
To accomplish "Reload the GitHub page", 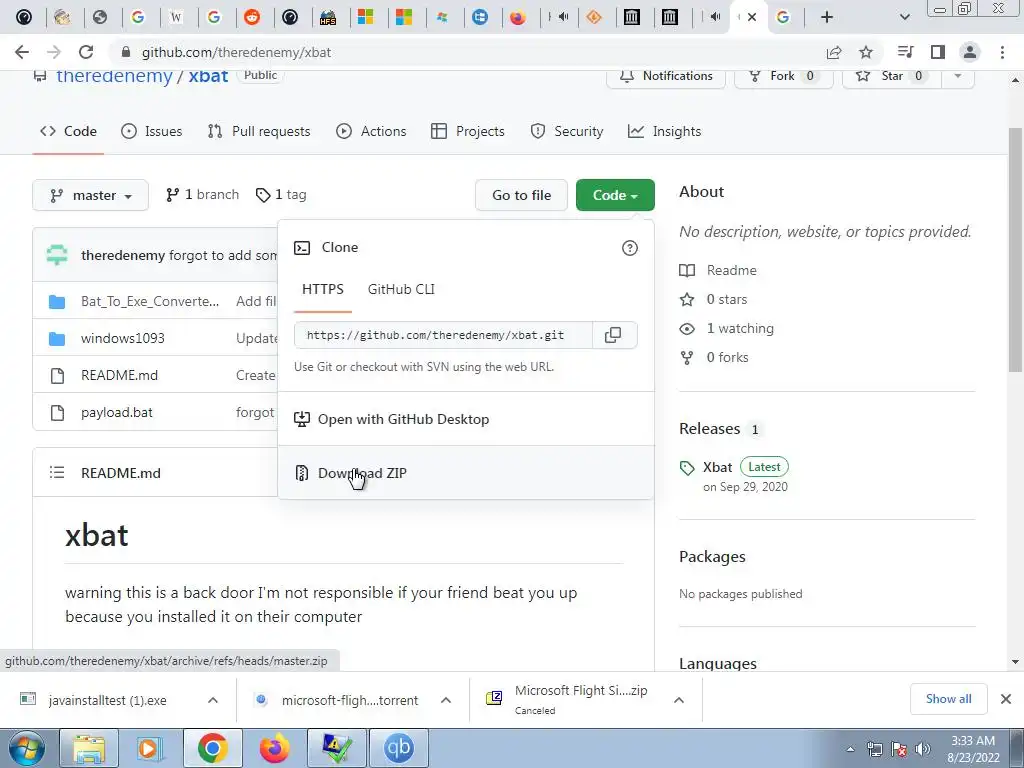I will coord(86,52).
